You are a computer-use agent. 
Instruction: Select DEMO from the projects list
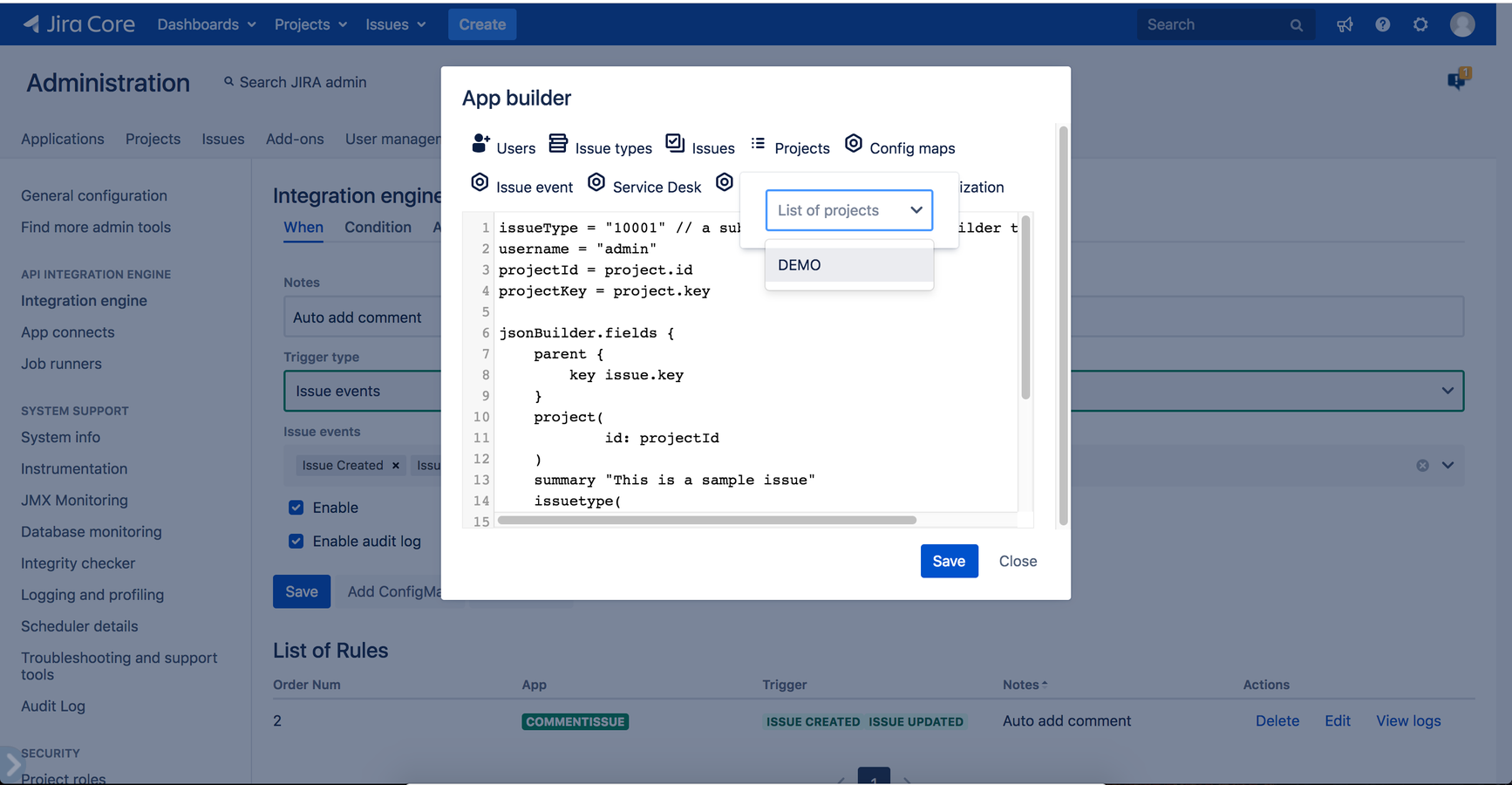pos(849,265)
